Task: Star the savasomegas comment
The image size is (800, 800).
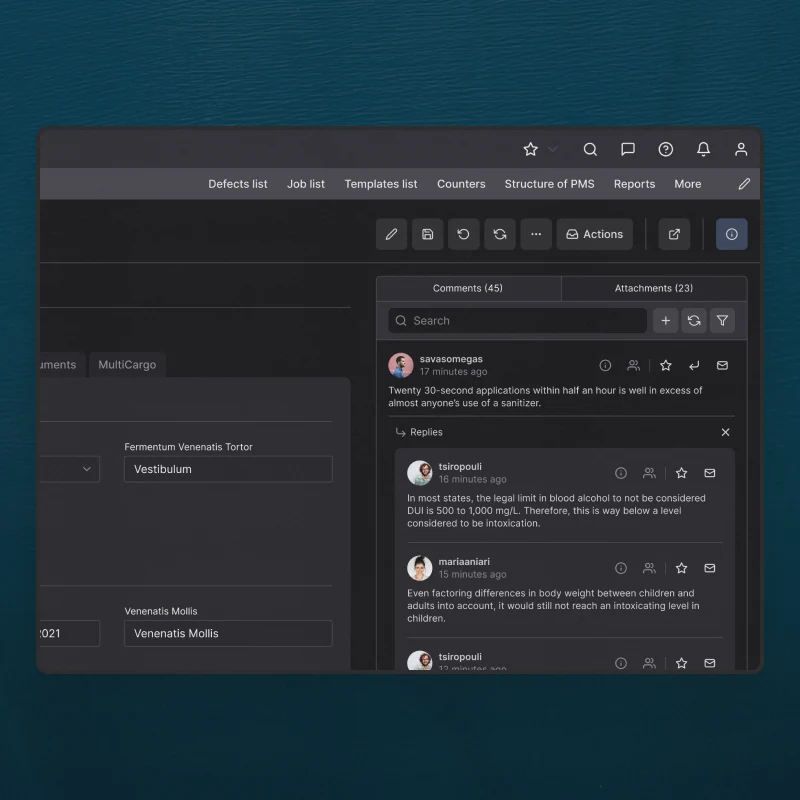Action: (666, 365)
